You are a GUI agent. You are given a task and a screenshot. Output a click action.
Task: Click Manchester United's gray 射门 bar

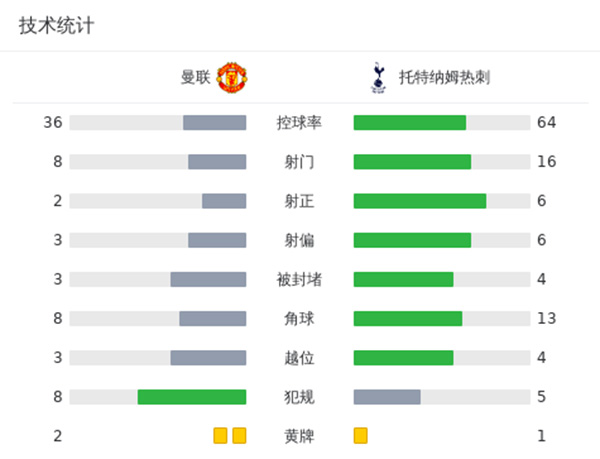(x=217, y=162)
